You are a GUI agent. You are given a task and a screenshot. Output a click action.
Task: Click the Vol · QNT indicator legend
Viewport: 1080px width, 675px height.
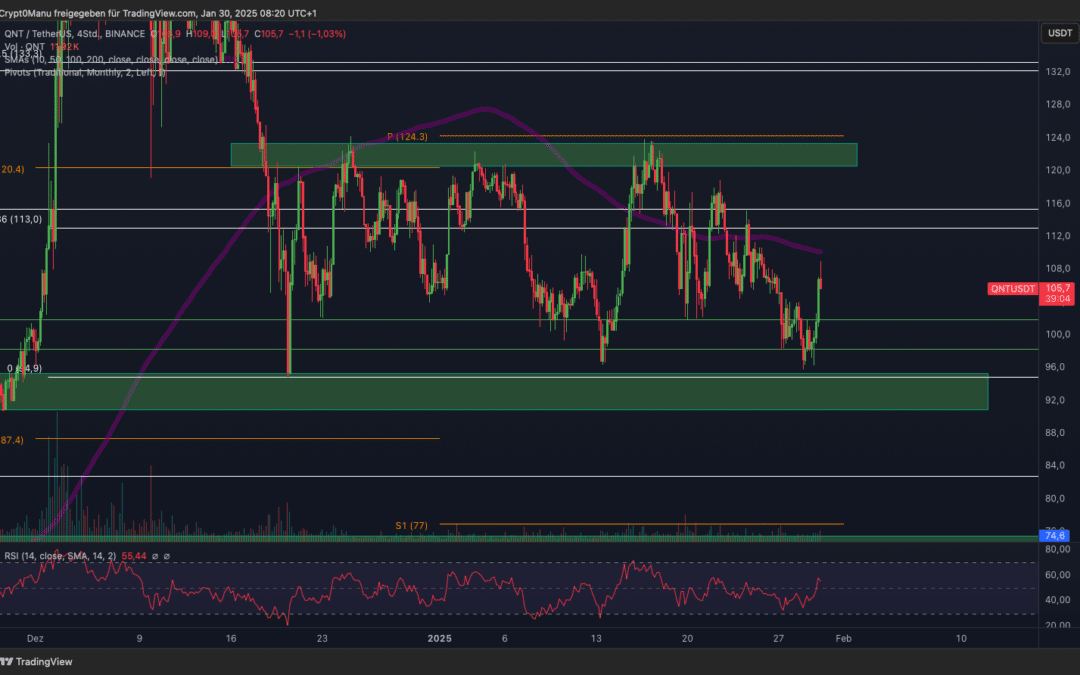coord(25,47)
